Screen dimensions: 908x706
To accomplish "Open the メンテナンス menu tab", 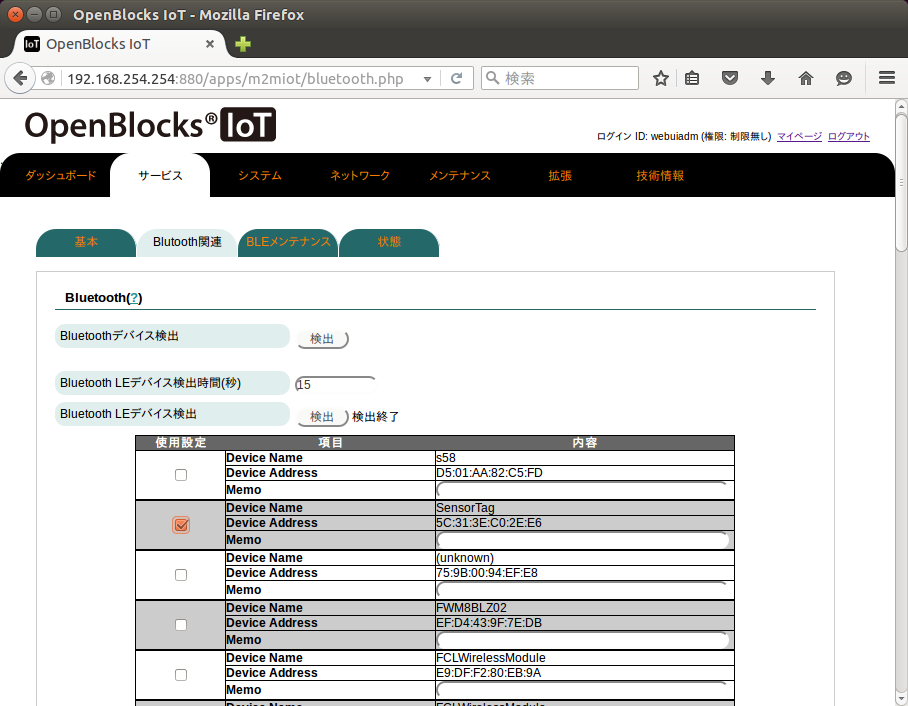I will (460, 175).
